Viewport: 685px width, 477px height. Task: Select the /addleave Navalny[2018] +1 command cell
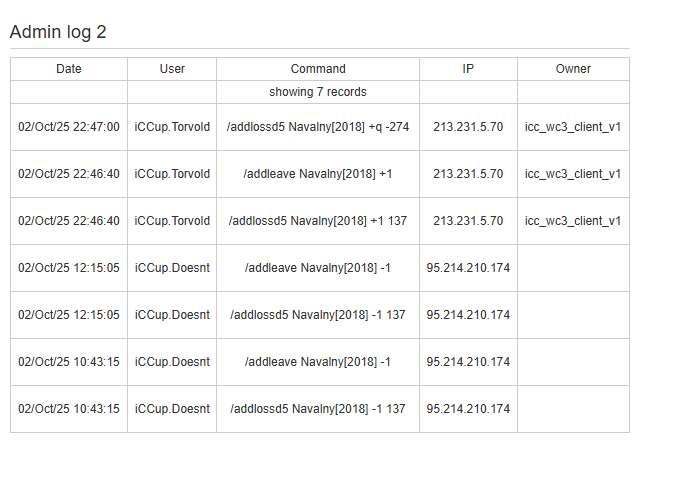(318, 174)
